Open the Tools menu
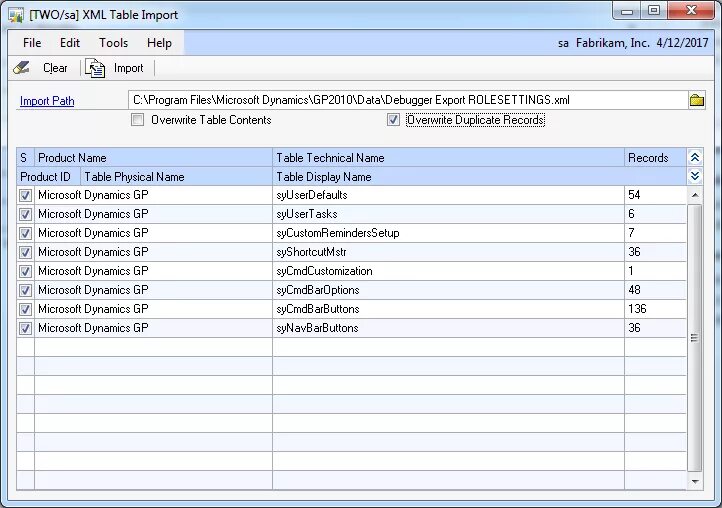 113,43
